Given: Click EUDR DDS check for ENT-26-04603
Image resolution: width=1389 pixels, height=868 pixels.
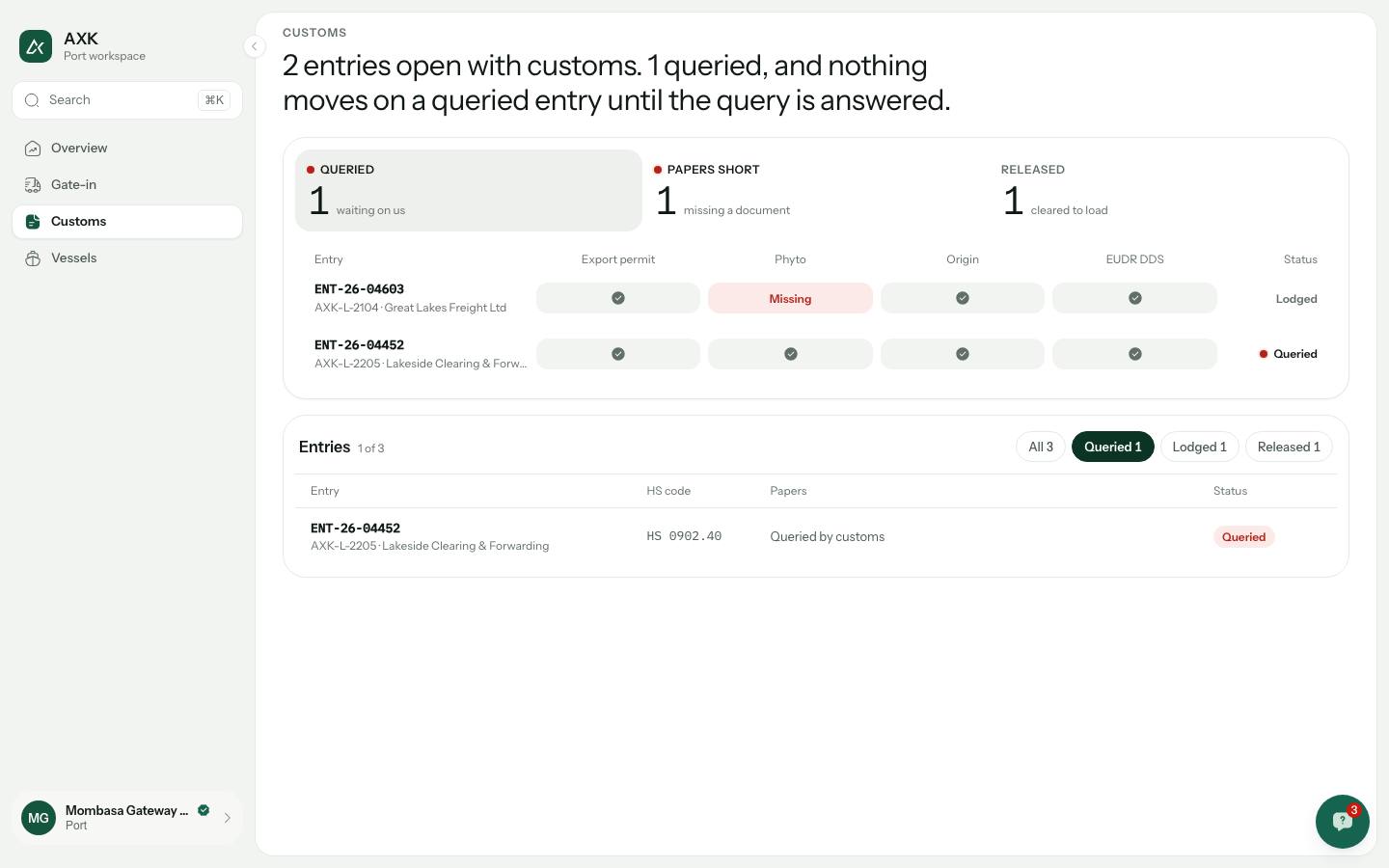Looking at the screenshot, I should coord(1135,298).
